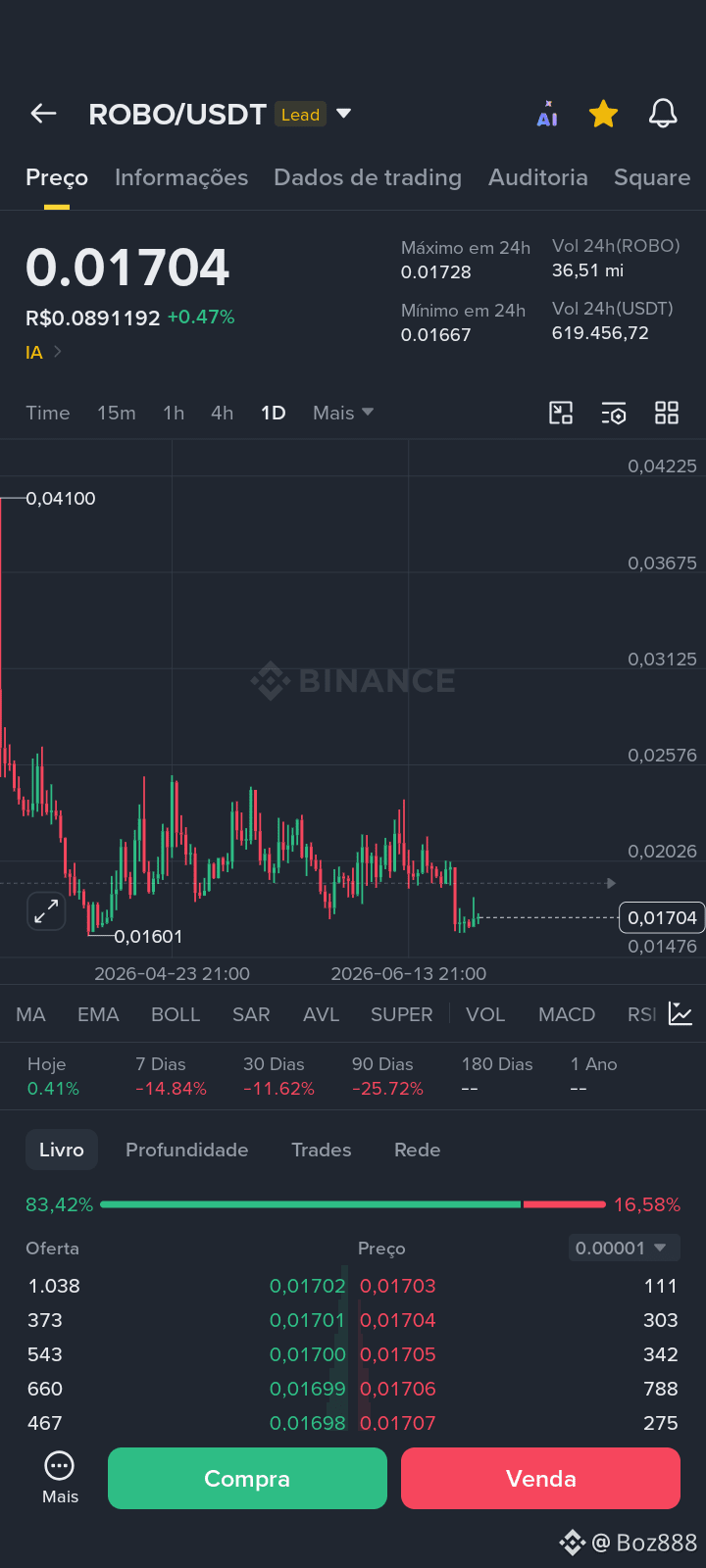Switch to the Trades tab
Image resolution: width=706 pixels, height=1568 pixels.
[x=321, y=1150]
